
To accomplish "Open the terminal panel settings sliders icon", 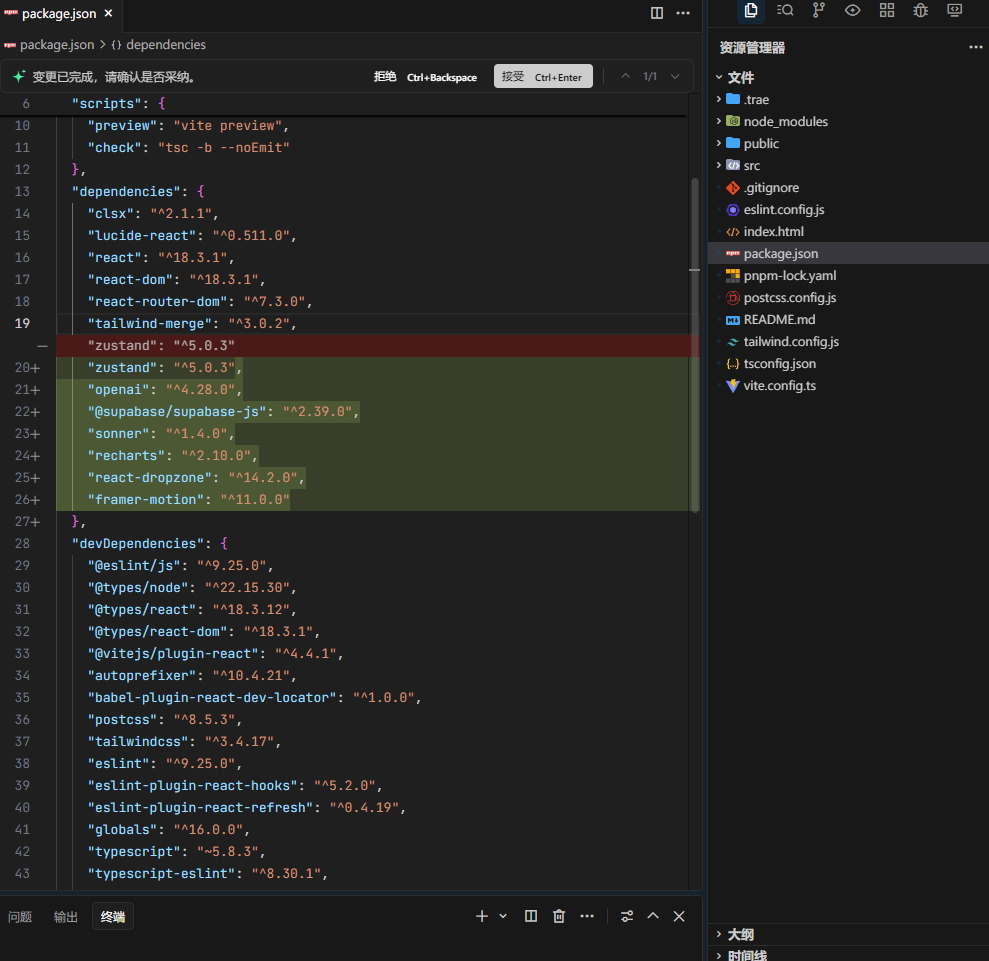I will click(x=627, y=916).
